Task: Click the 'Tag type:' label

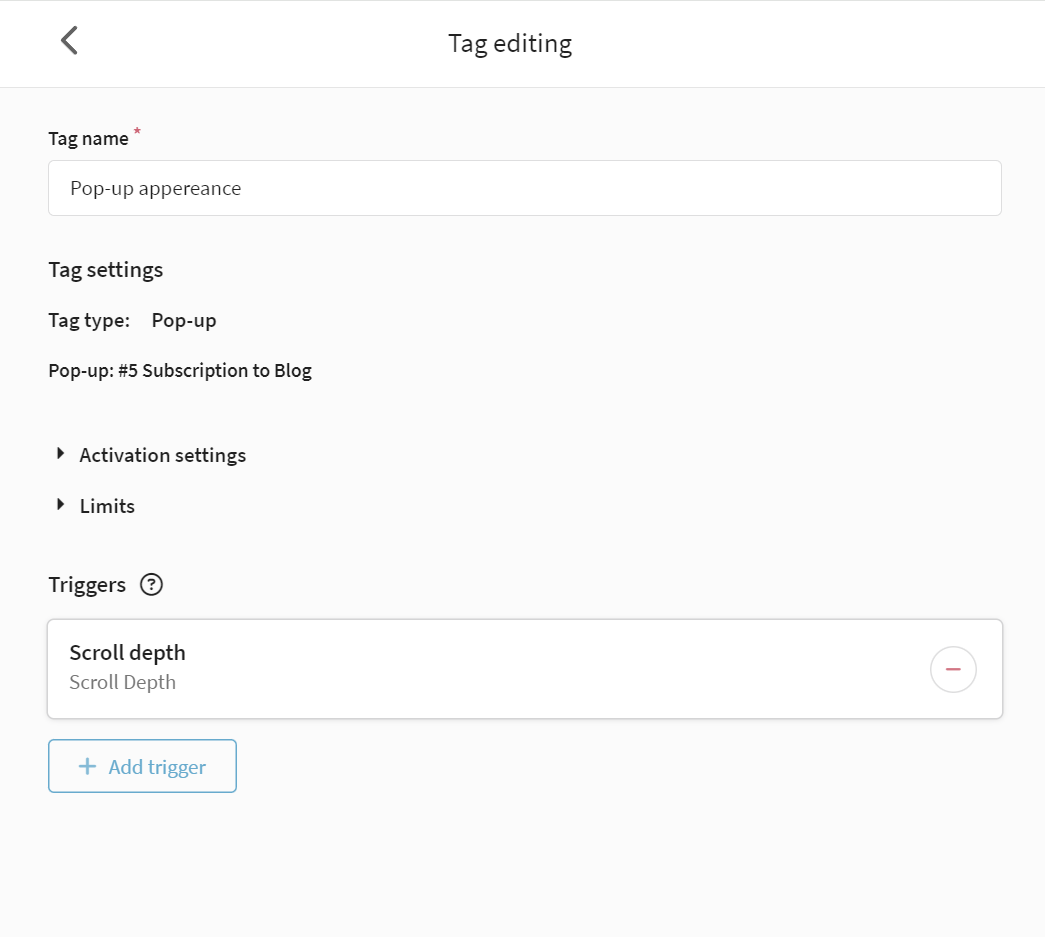Action: [x=89, y=321]
